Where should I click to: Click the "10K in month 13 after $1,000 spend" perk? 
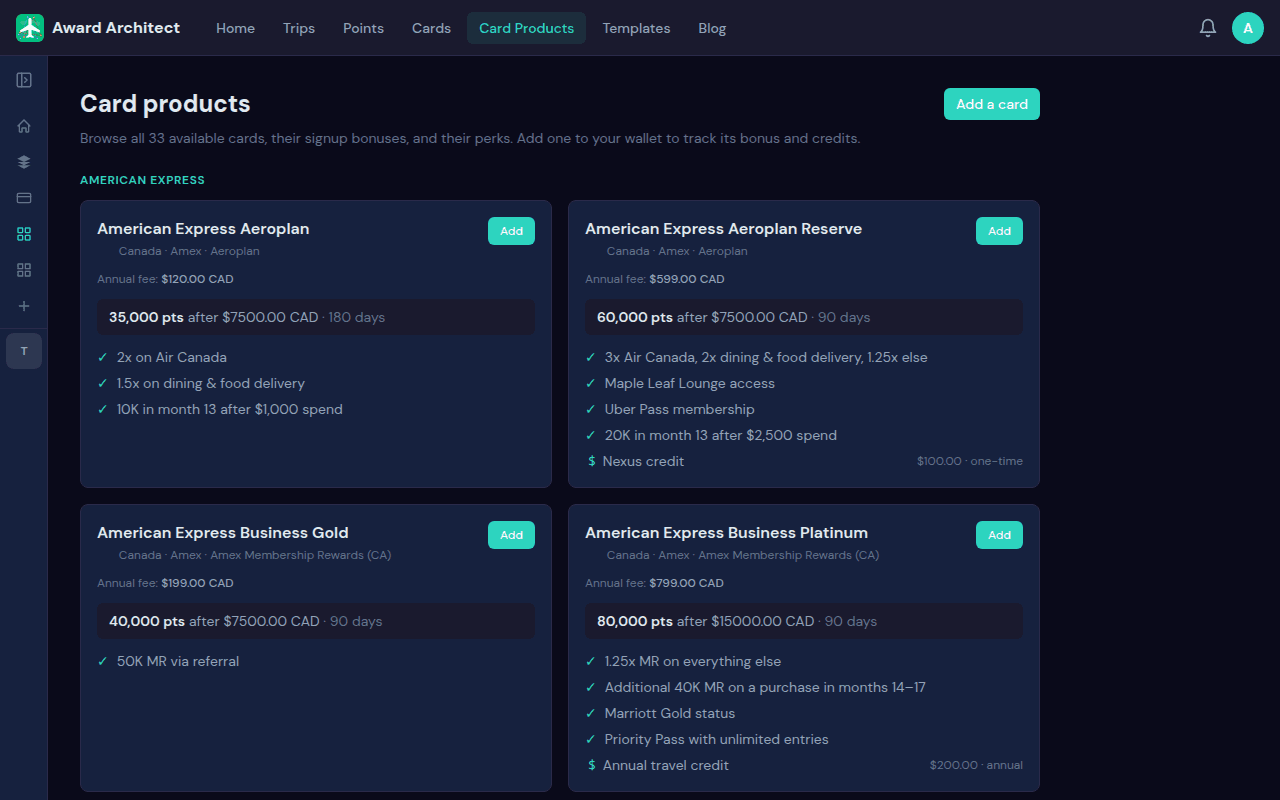pos(230,409)
